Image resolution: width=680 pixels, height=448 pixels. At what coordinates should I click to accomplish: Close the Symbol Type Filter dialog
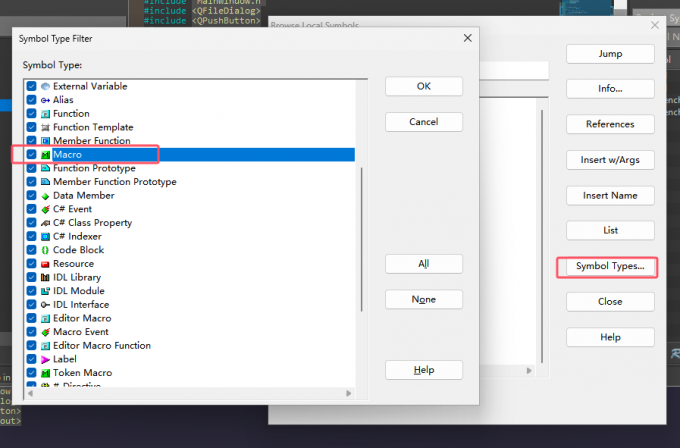point(467,38)
